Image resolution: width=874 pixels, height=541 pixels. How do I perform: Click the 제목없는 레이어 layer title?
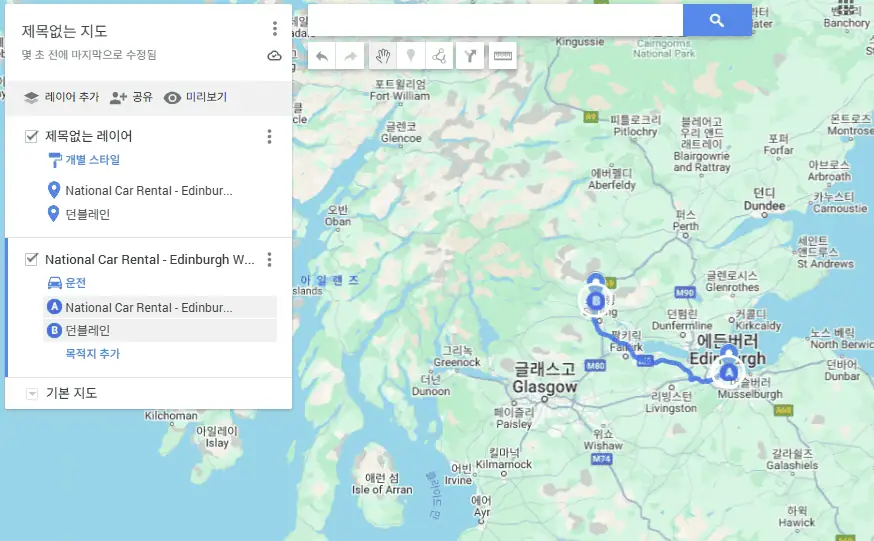(x=89, y=137)
